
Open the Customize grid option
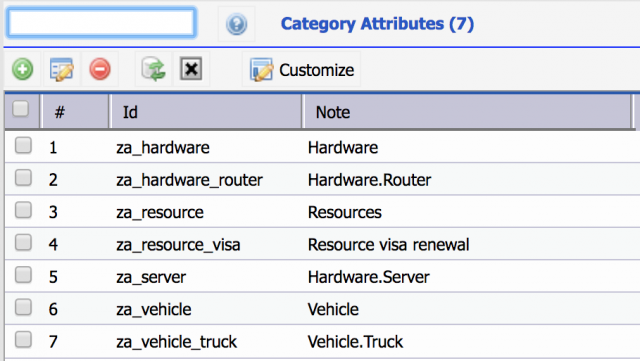(x=302, y=70)
